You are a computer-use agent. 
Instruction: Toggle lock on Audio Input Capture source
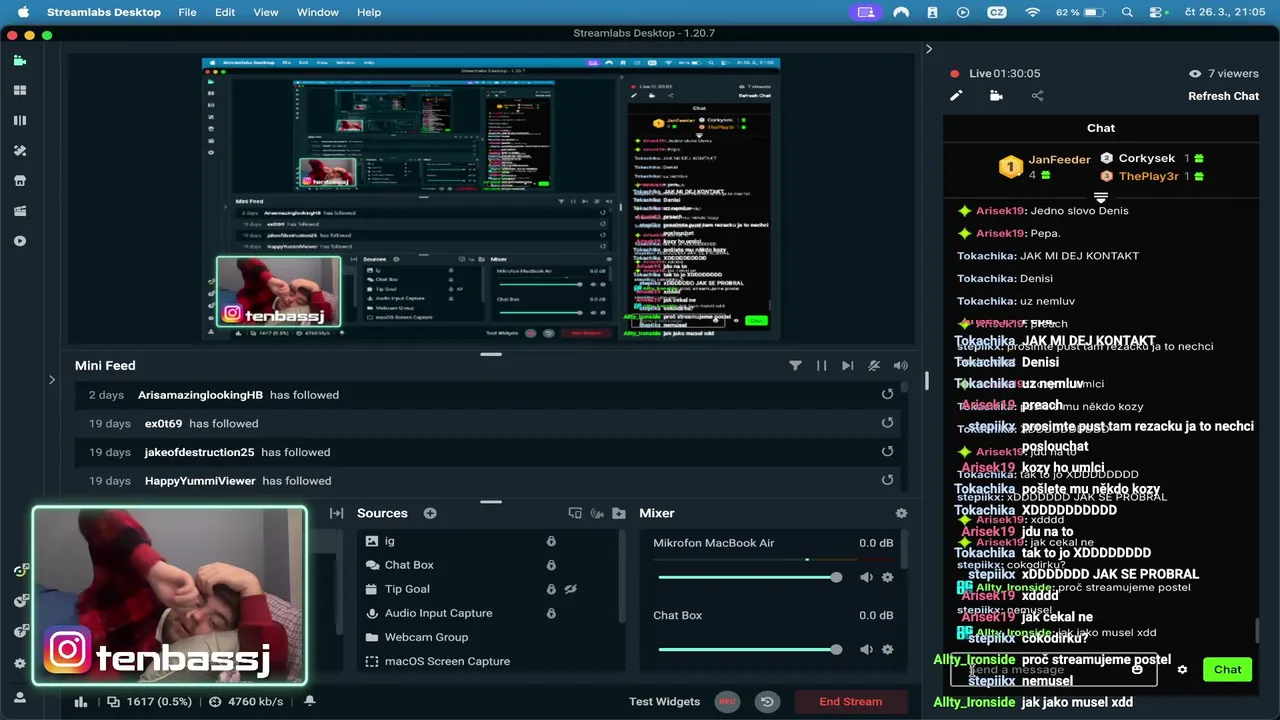pyautogui.click(x=551, y=613)
